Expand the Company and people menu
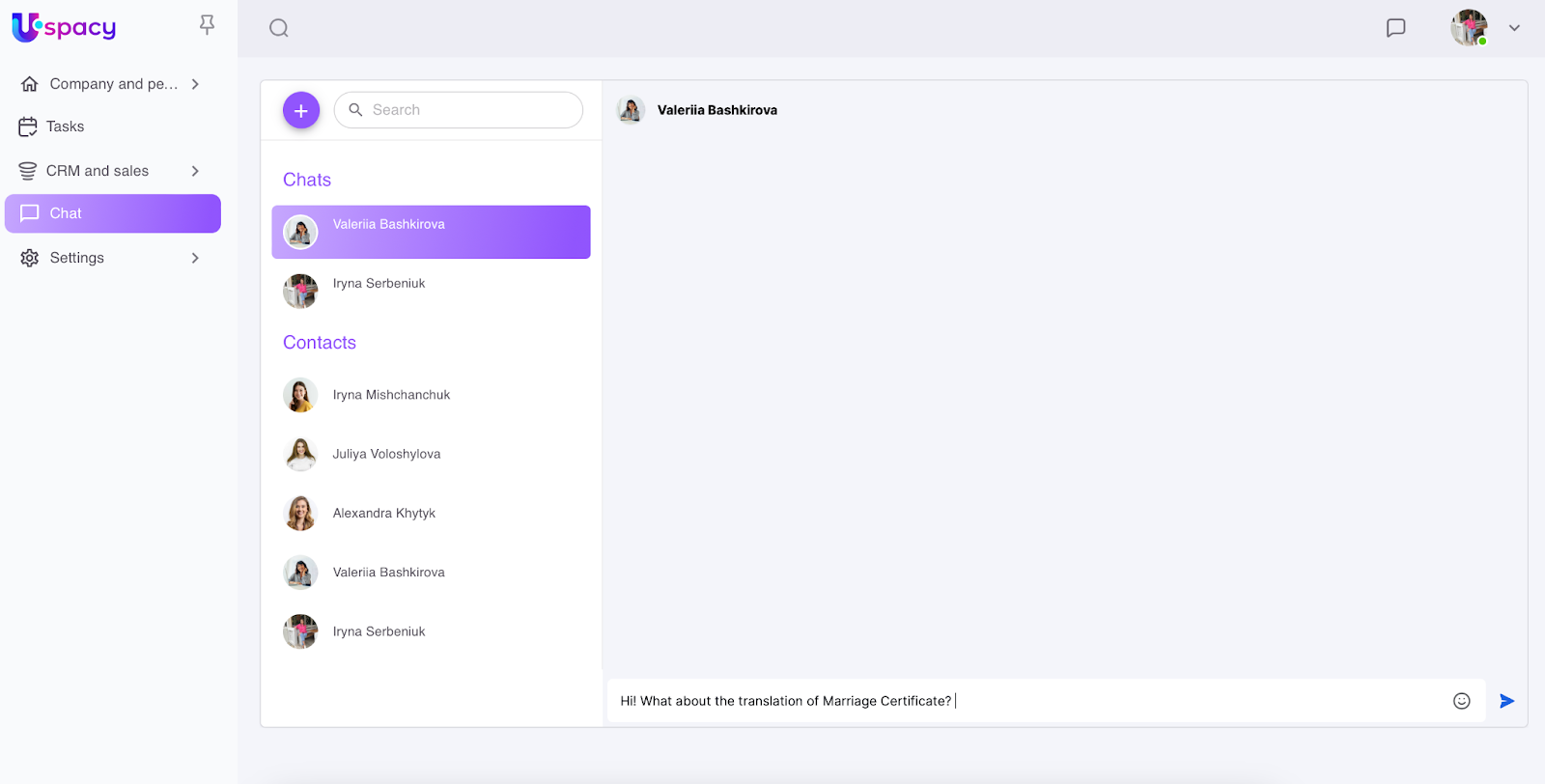 point(195,84)
